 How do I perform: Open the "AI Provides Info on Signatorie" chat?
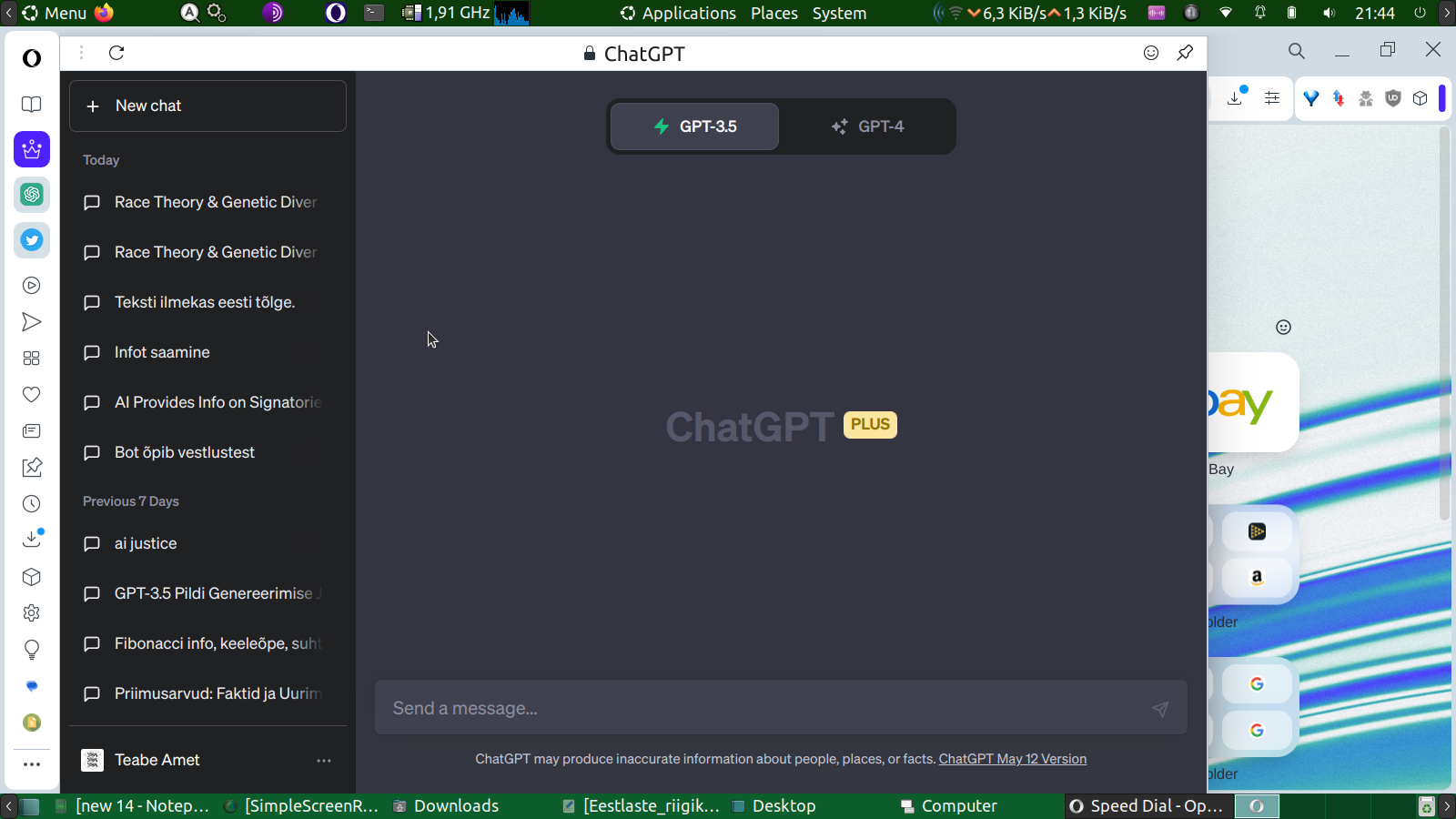click(207, 402)
